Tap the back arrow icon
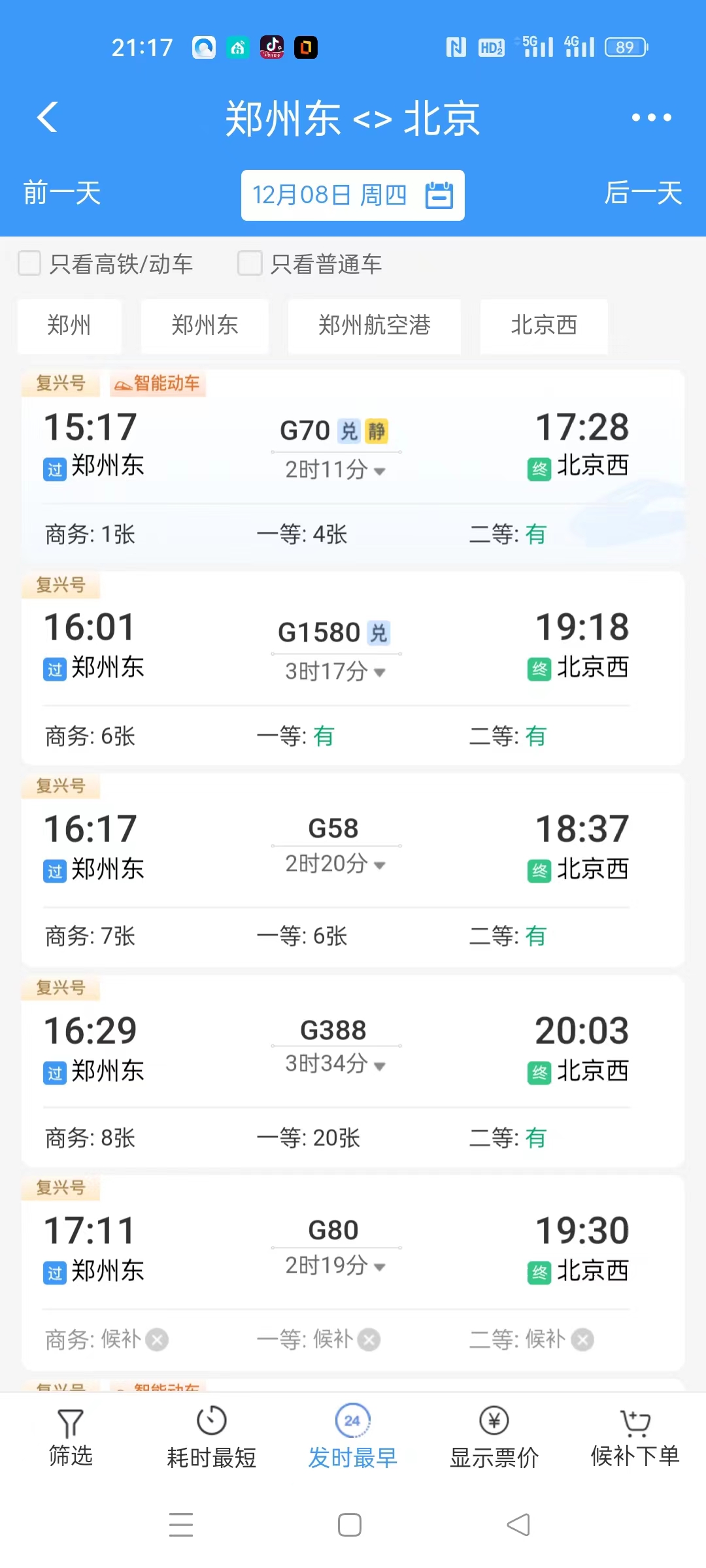 point(48,118)
